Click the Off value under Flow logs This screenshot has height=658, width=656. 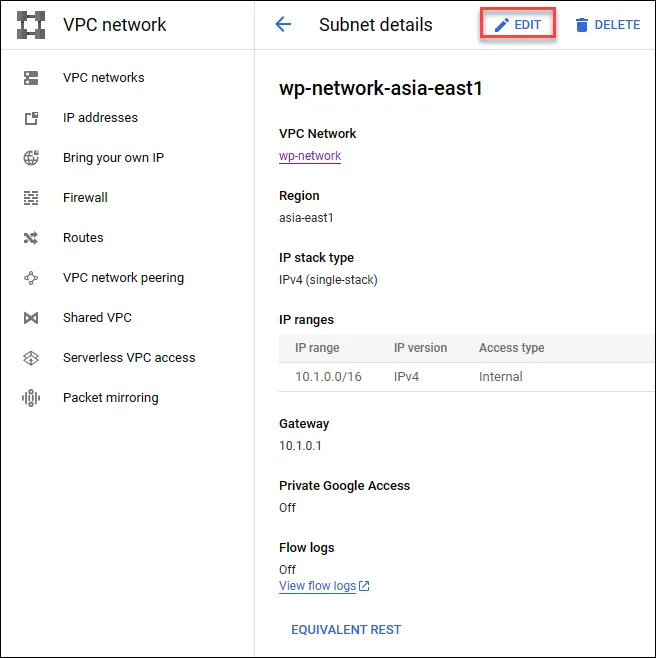[287, 570]
